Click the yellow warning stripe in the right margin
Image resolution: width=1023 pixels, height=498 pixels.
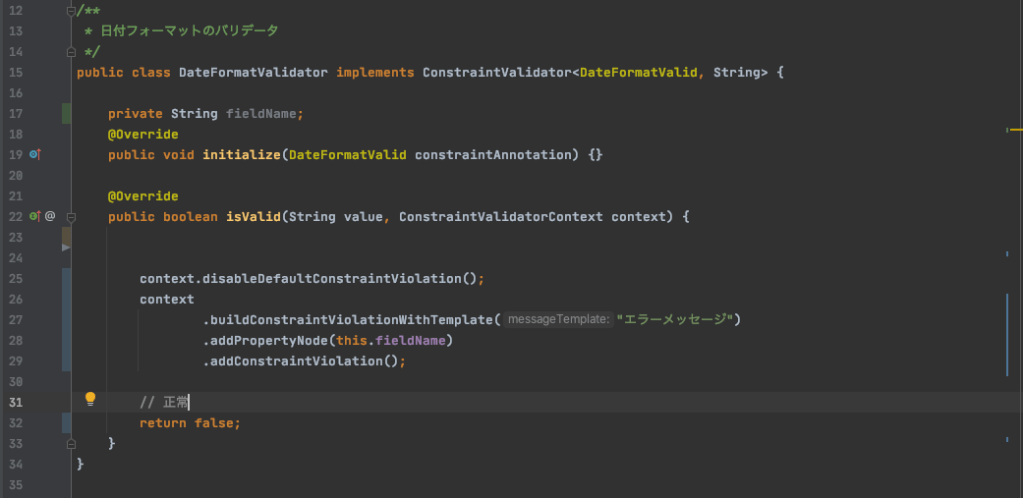point(1015,130)
